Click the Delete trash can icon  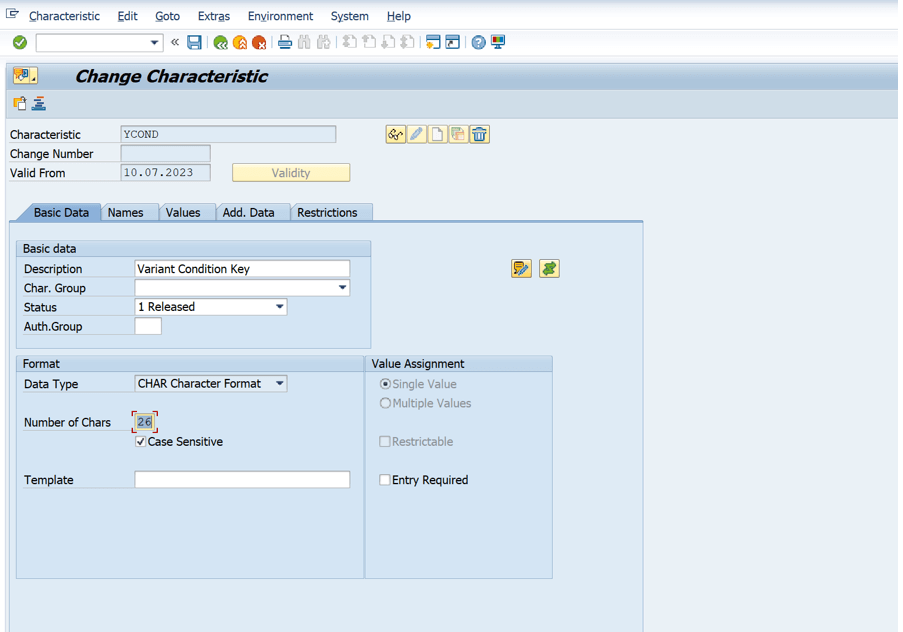coord(479,134)
